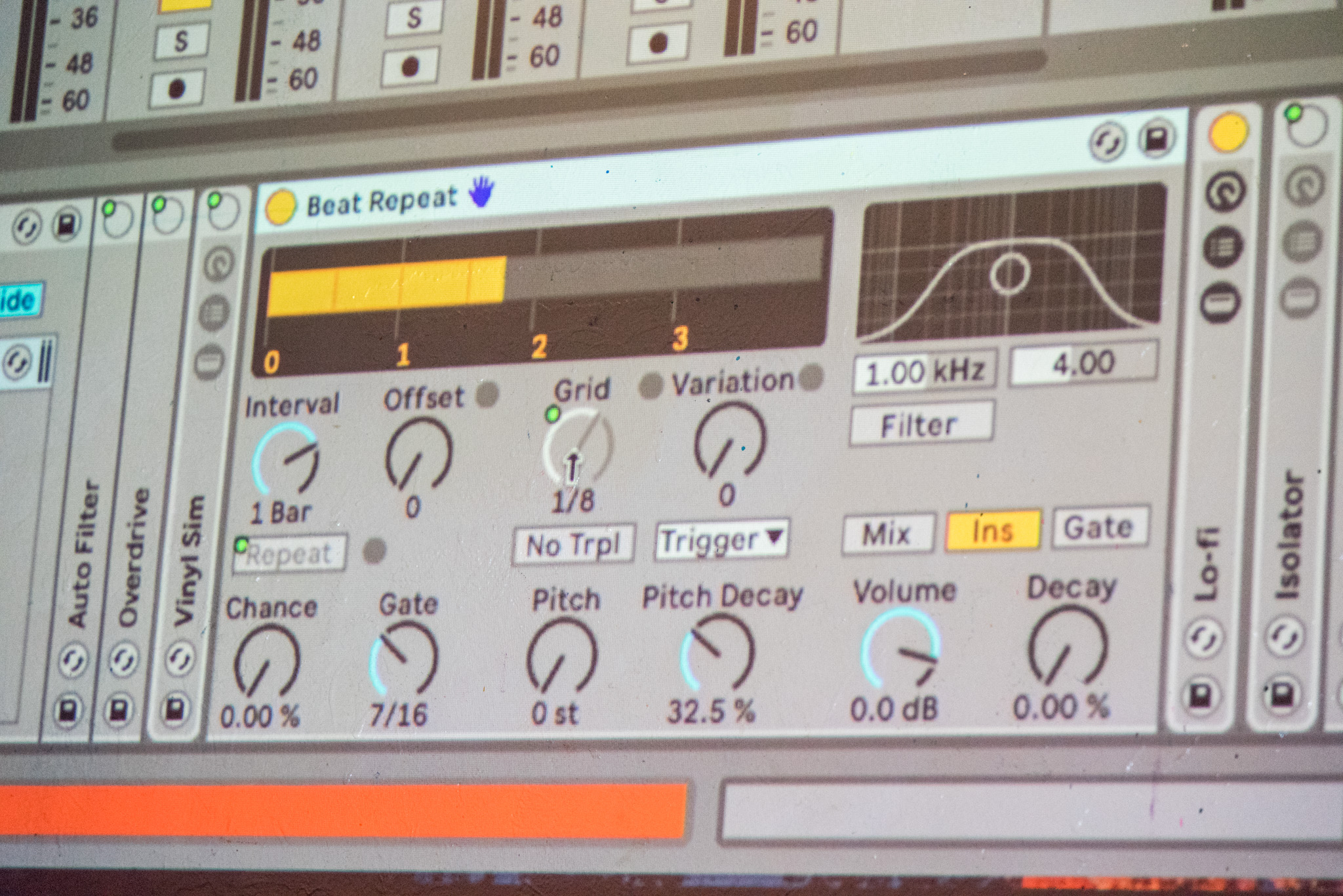1343x896 pixels.
Task: Toggle Overdrive device activator
Action: 167,214
